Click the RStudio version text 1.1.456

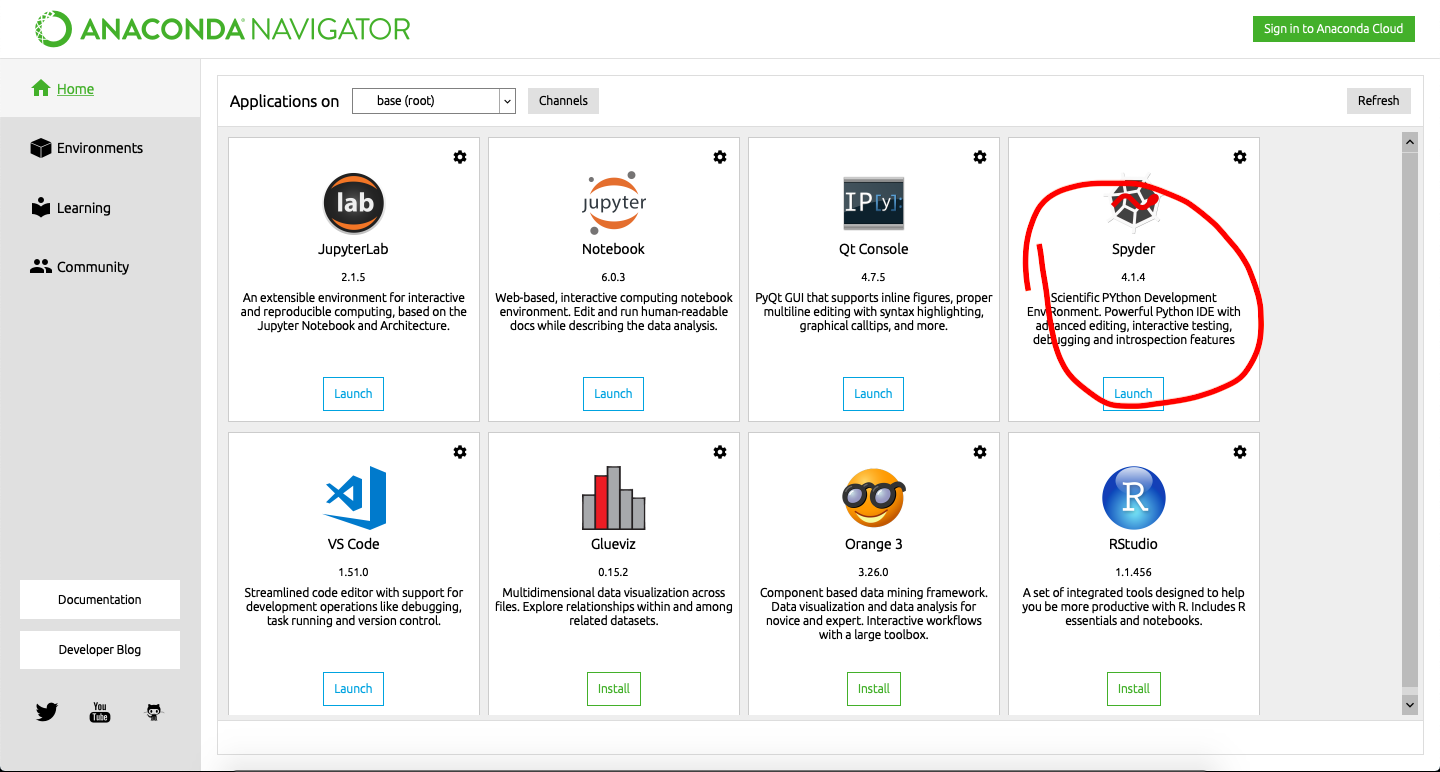[1133, 572]
